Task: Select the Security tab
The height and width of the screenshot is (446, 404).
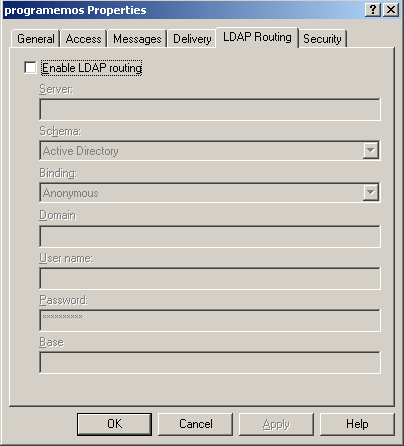Action: point(322,39)
